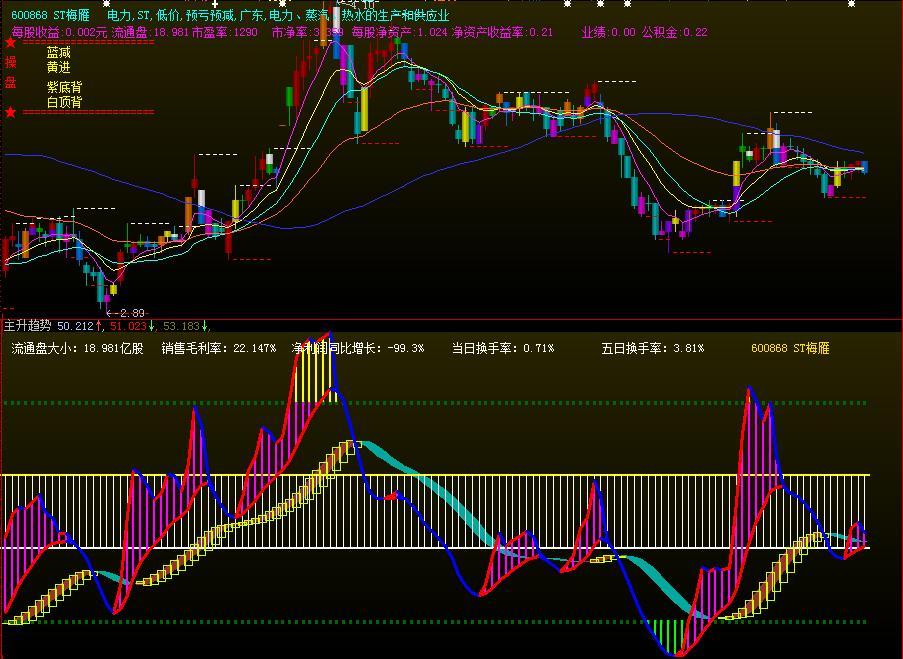903x659 pixels.
Task: Click the white diamond marker at top right
Action: [x=853, y=4]
